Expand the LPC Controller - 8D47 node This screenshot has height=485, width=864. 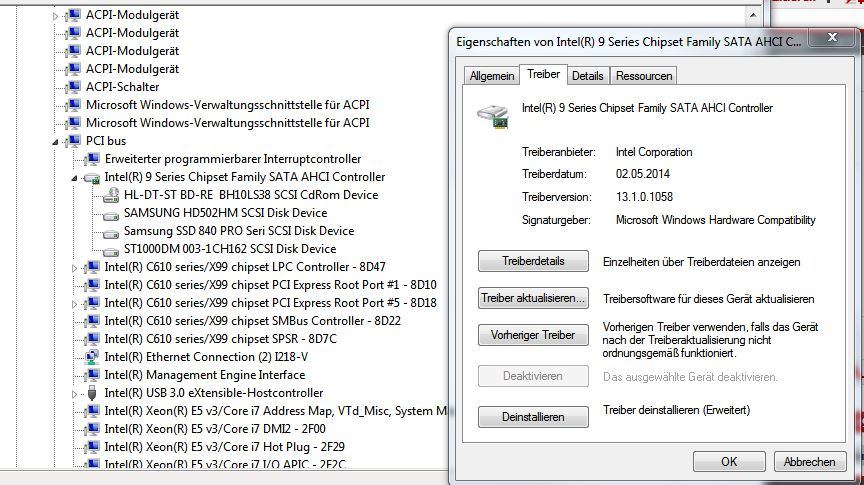pos(74,268)
